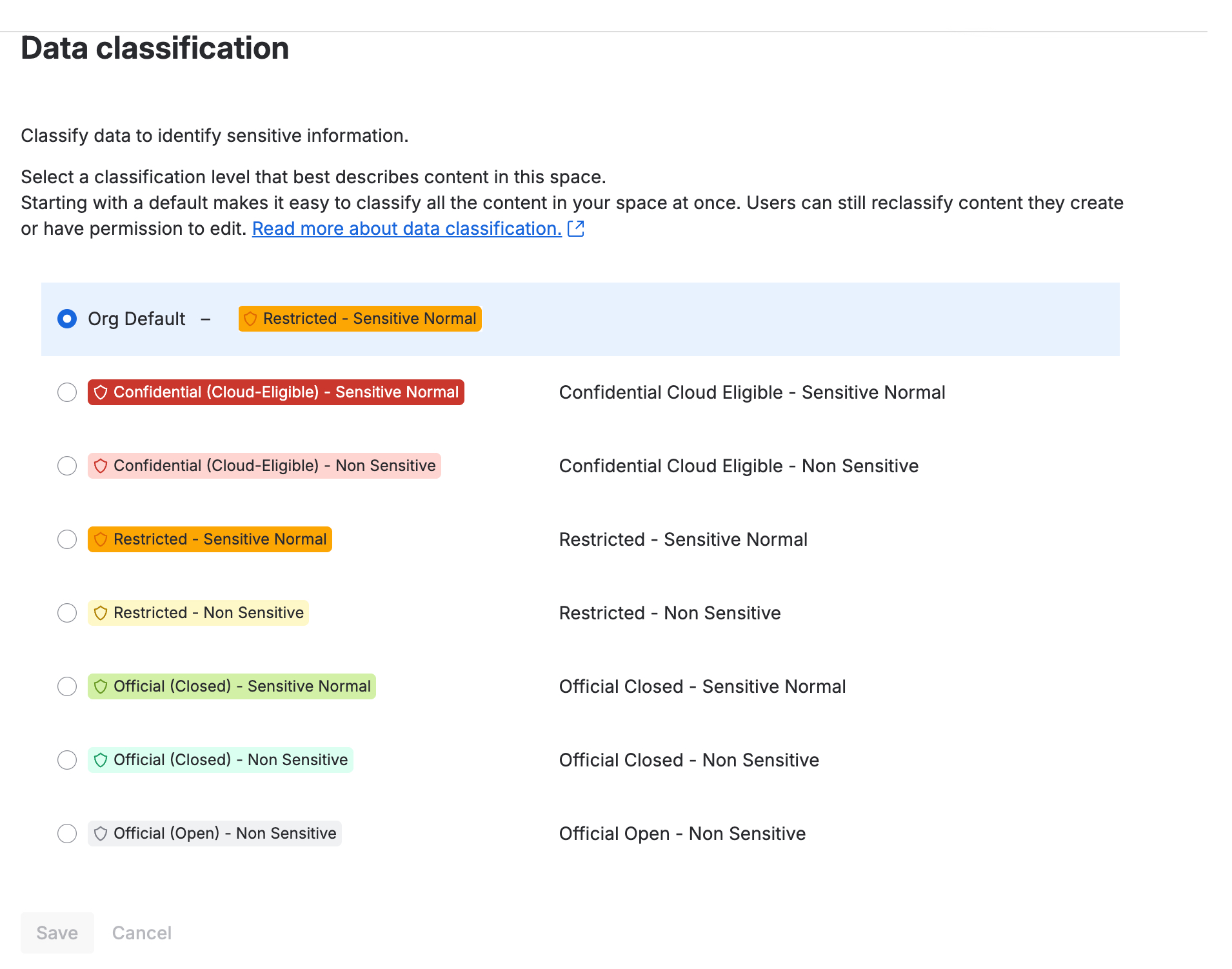
Task: Select Confidential Cloud-Eligible Sensitive Normal radio button
Action: (67, 392)
